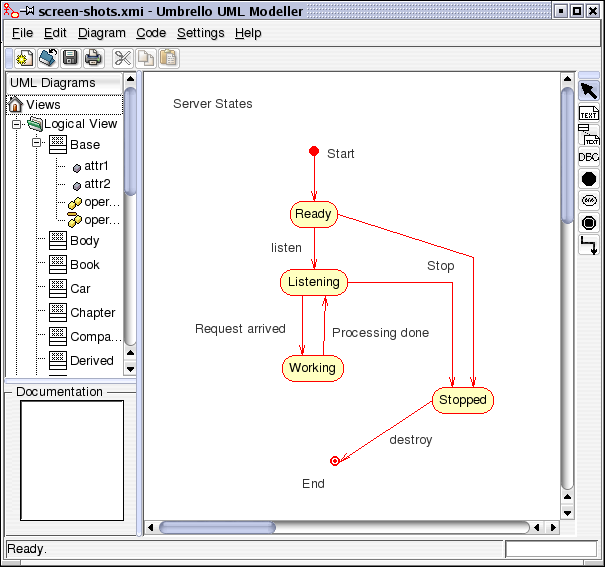Collapse the Base class tree node
605x567 pixels.
pos(36,143)
